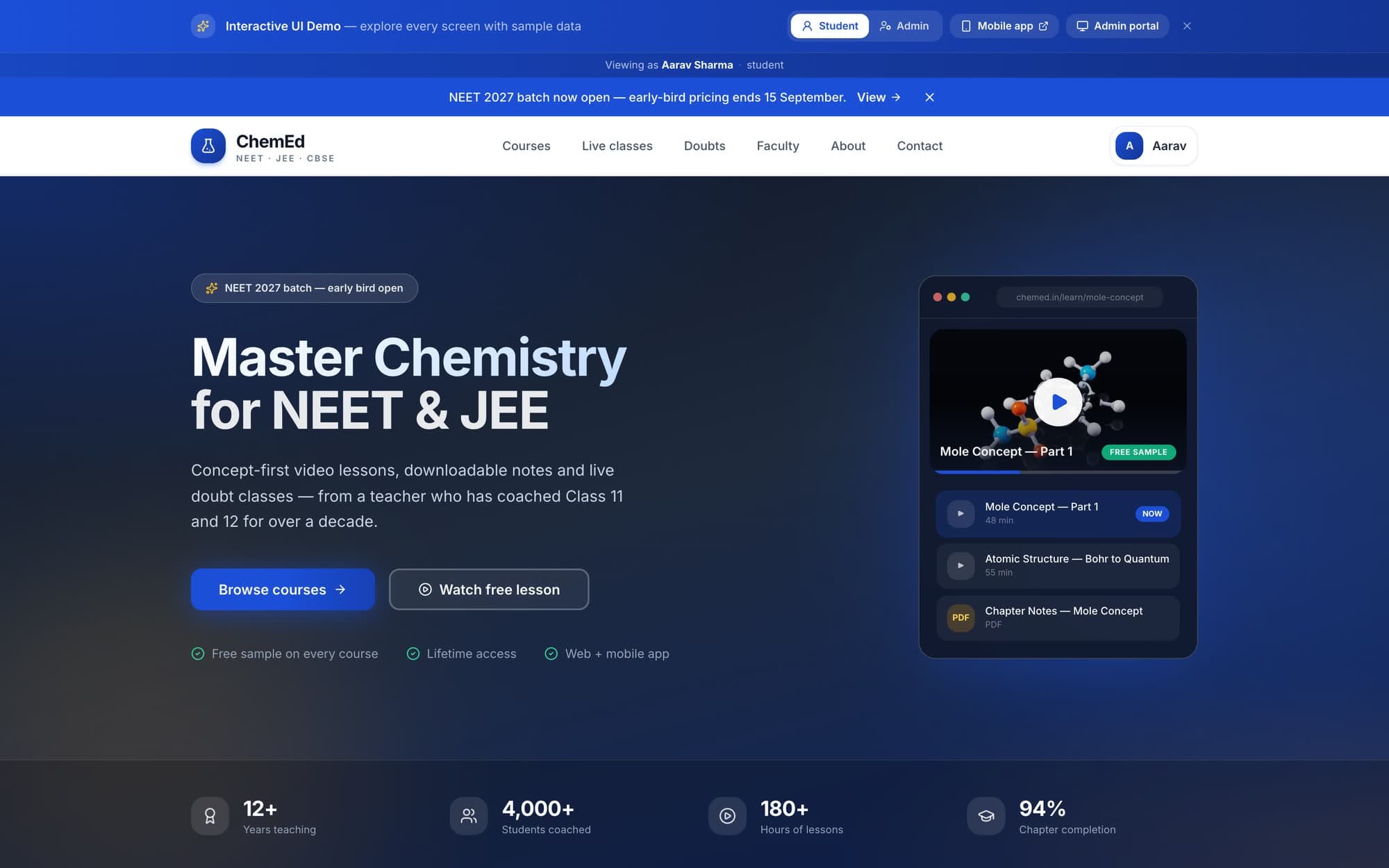Click the sparkle icon beside Interactive UI Demo

pos(203,26)
